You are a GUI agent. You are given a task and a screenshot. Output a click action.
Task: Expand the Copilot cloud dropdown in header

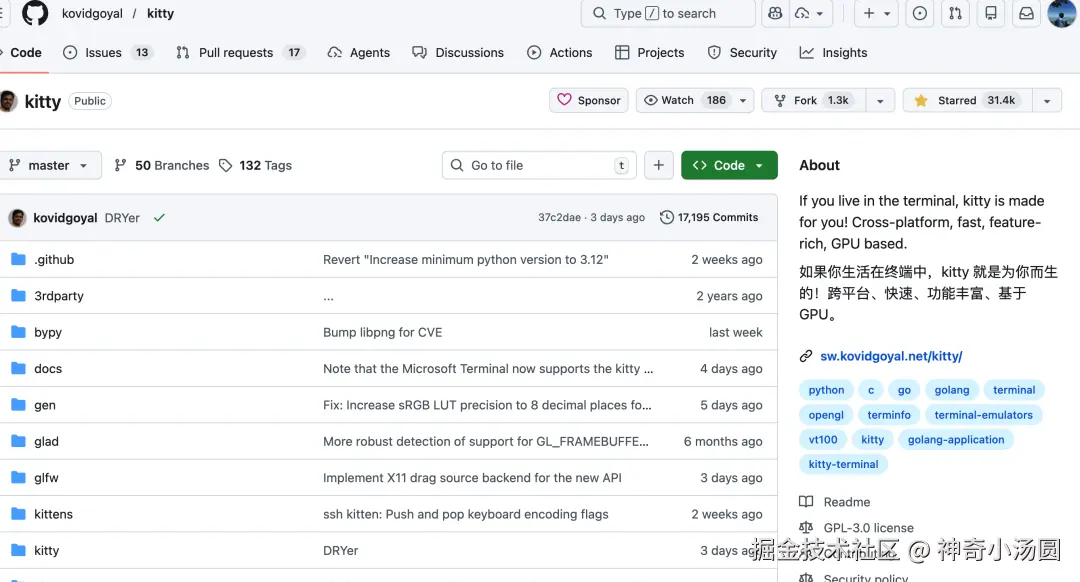[811, 13]
